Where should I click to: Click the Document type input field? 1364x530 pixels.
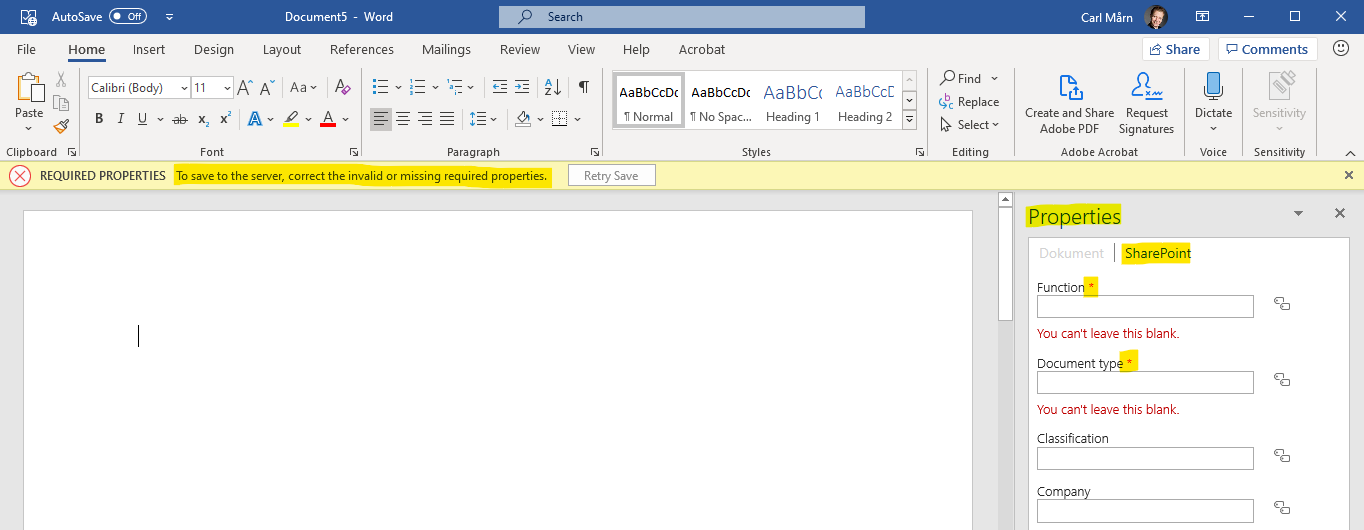(x=1145, y=382)
